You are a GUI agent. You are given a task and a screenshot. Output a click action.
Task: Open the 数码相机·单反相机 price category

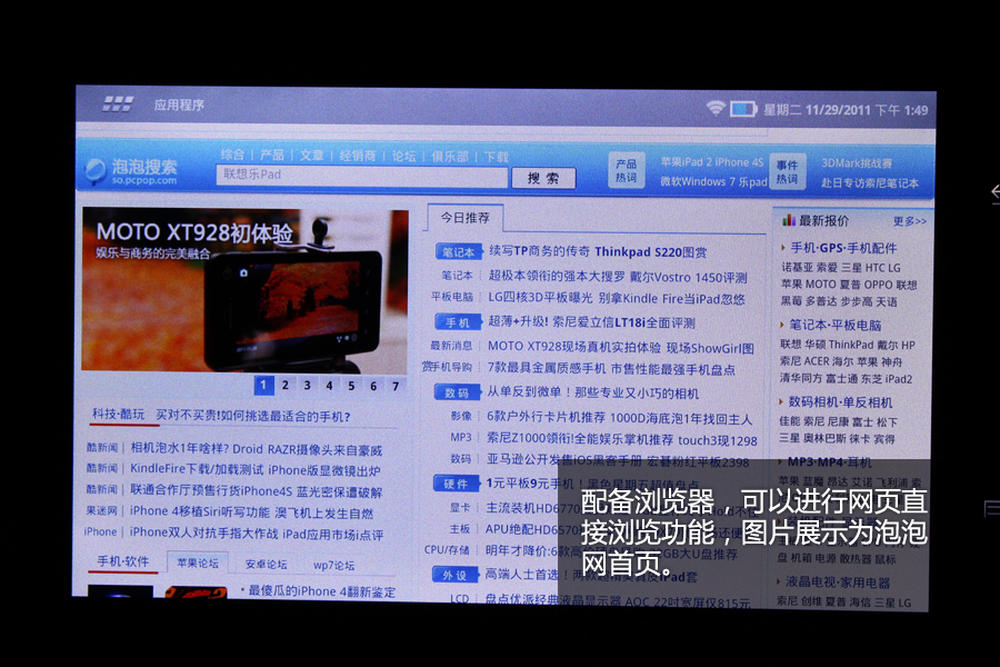(841, 402)
